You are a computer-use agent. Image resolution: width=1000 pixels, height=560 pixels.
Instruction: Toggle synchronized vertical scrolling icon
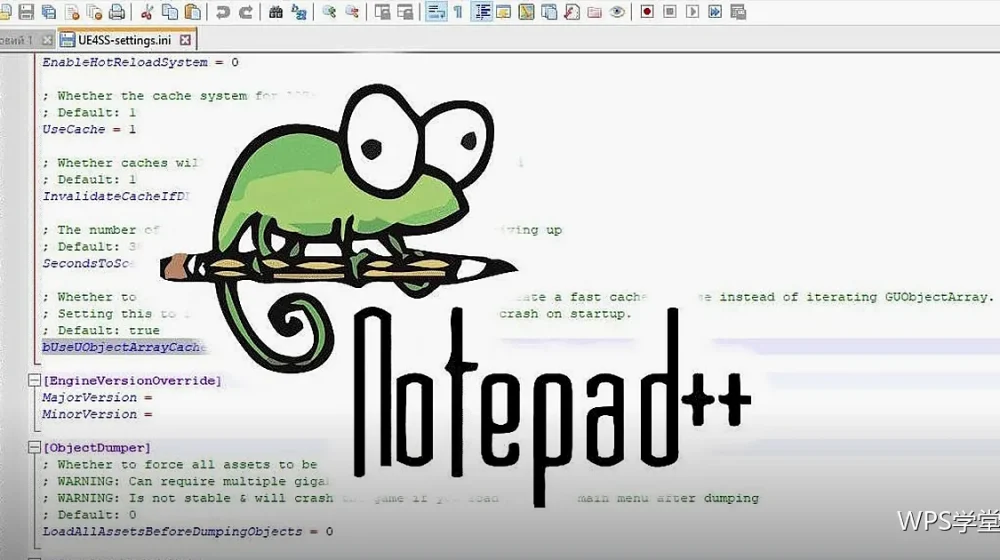point(382,11)
